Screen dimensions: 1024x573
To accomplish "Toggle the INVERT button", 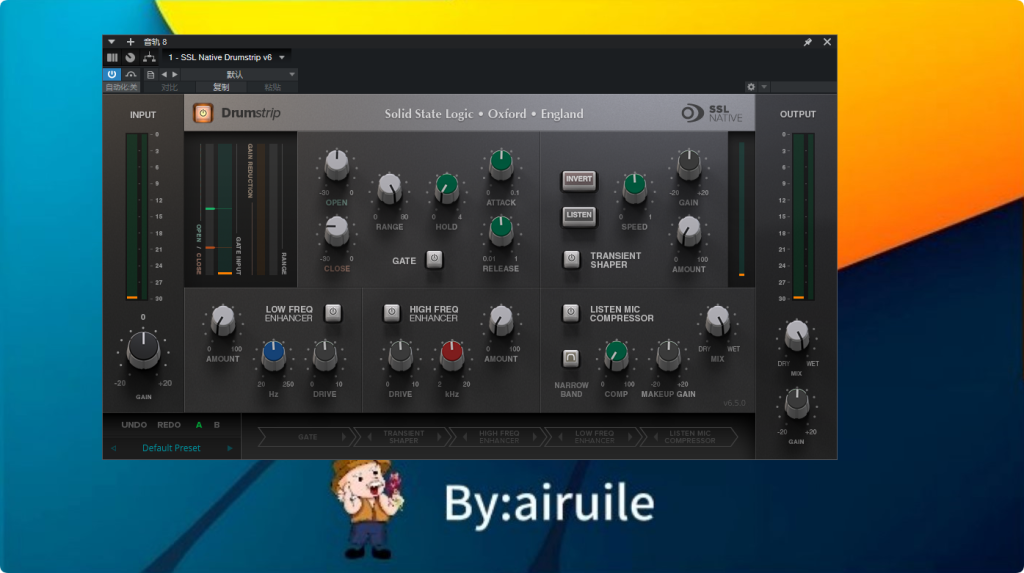I will click(579, 180).
